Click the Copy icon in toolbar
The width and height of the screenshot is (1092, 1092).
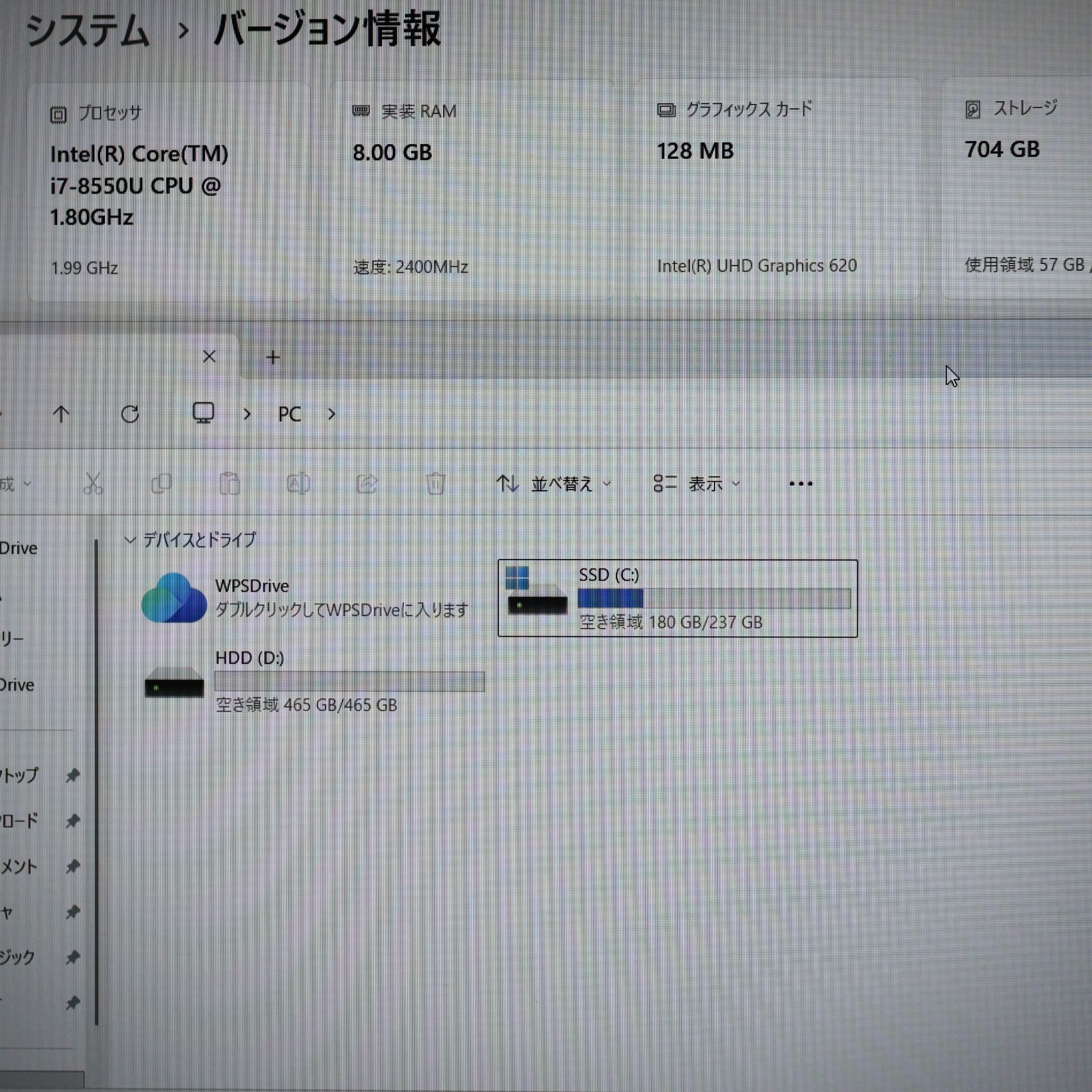click(x=161, y=484)
